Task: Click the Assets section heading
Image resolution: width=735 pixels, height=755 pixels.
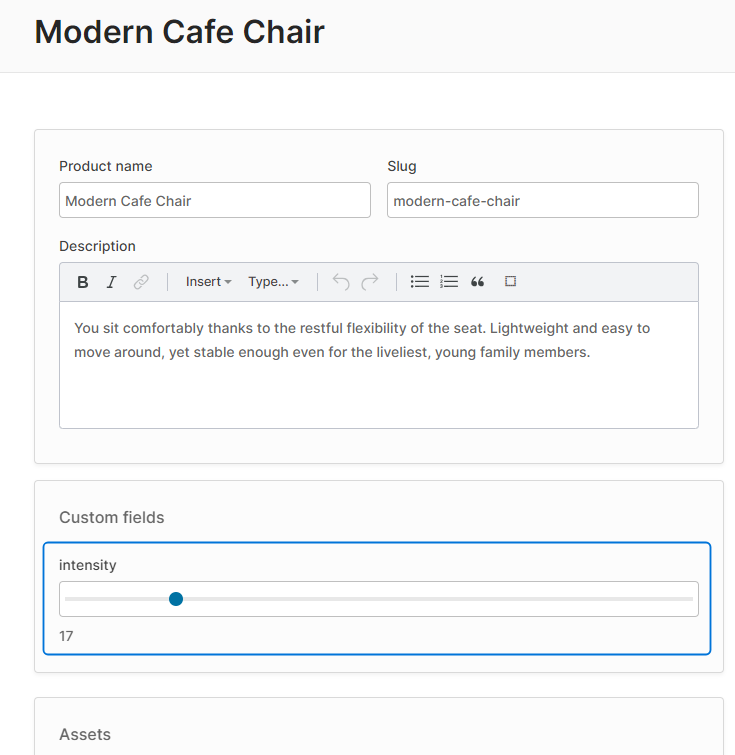Action: pyautogui.click(x=85, y=734)
